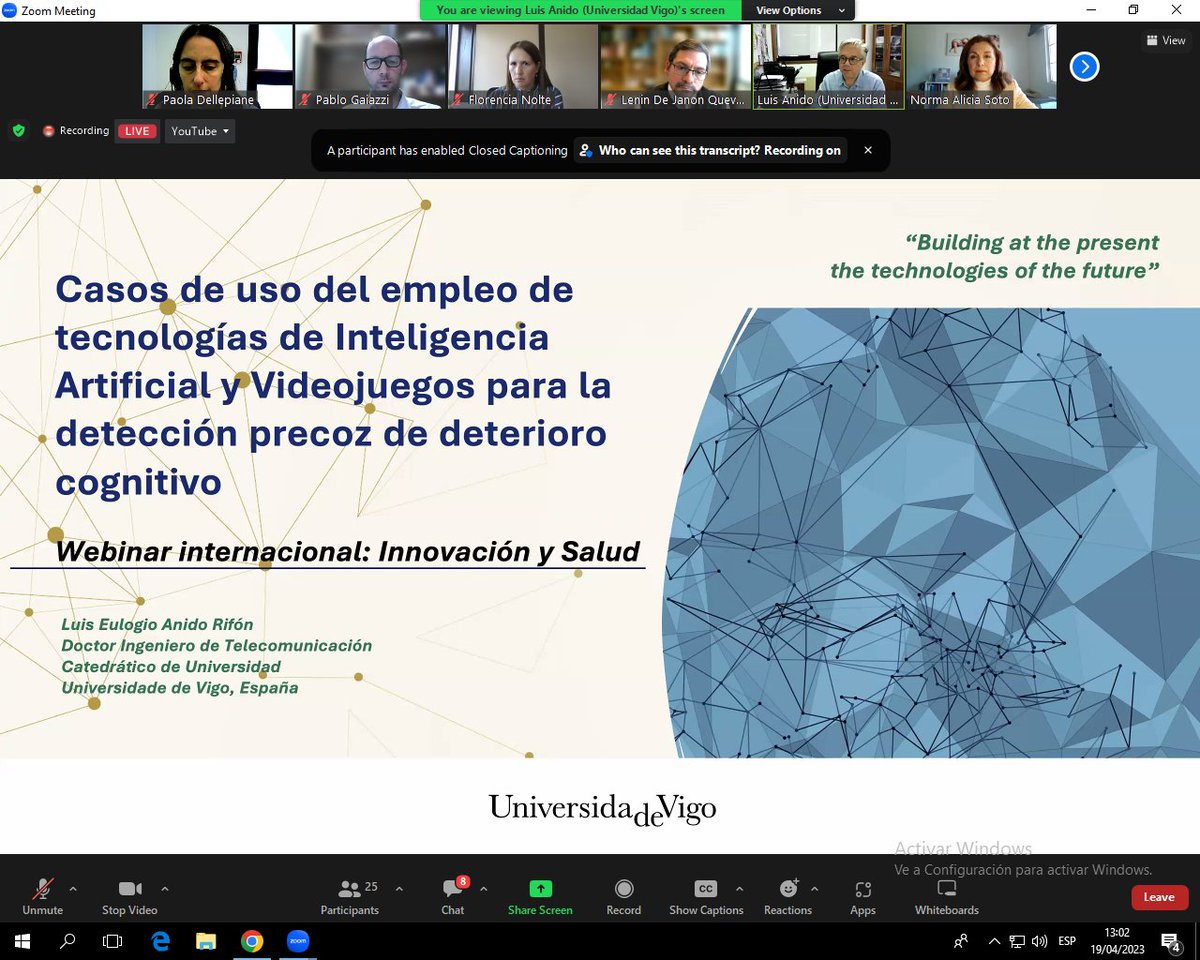Open network status in system tray
This screenshot has width=1200, height=960.
tap(1017, 941)
